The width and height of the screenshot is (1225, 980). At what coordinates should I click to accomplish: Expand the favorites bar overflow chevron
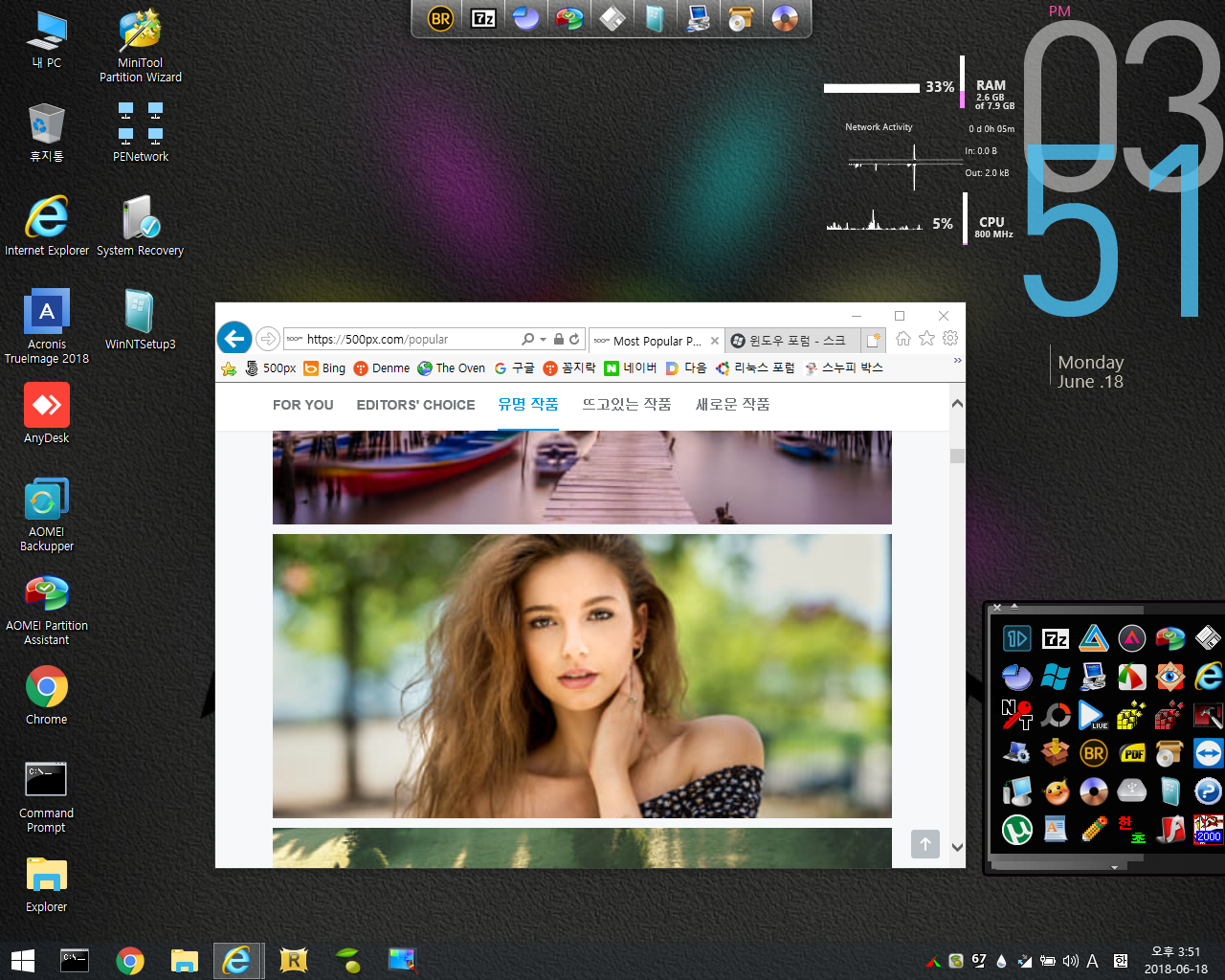tap(957, 361)
